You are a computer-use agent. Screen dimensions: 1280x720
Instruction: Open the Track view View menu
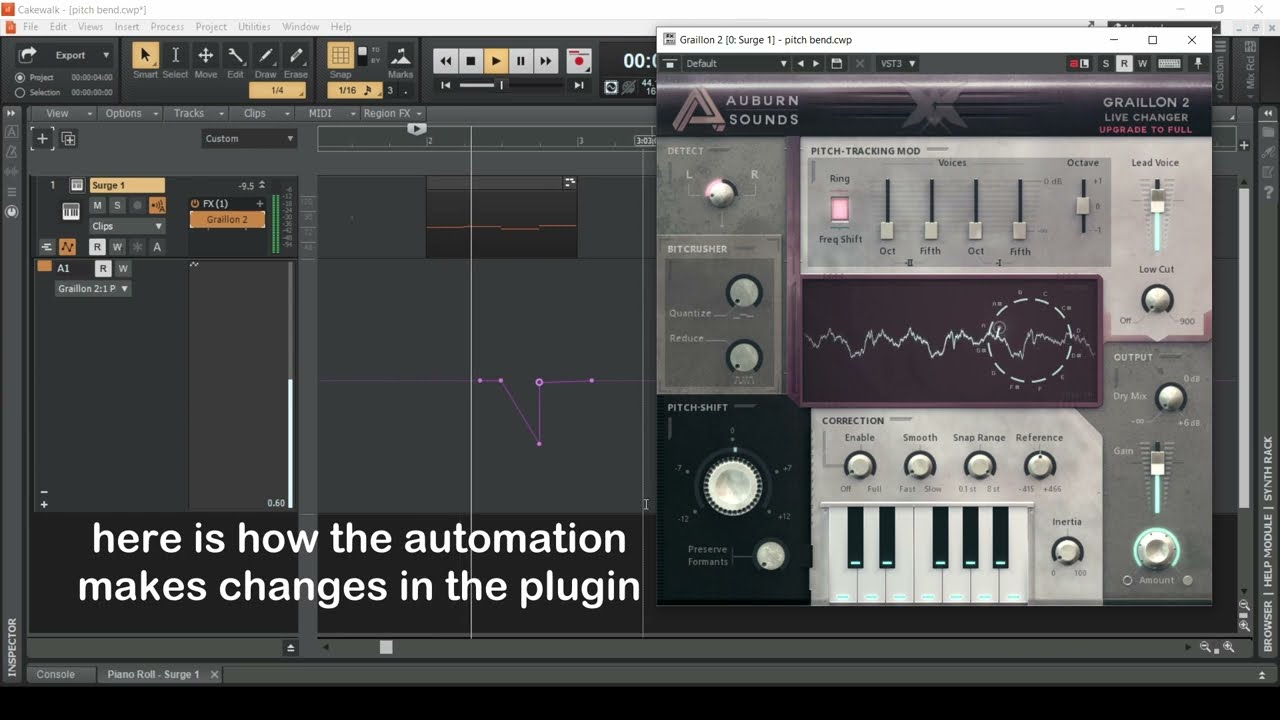point(62,113)
